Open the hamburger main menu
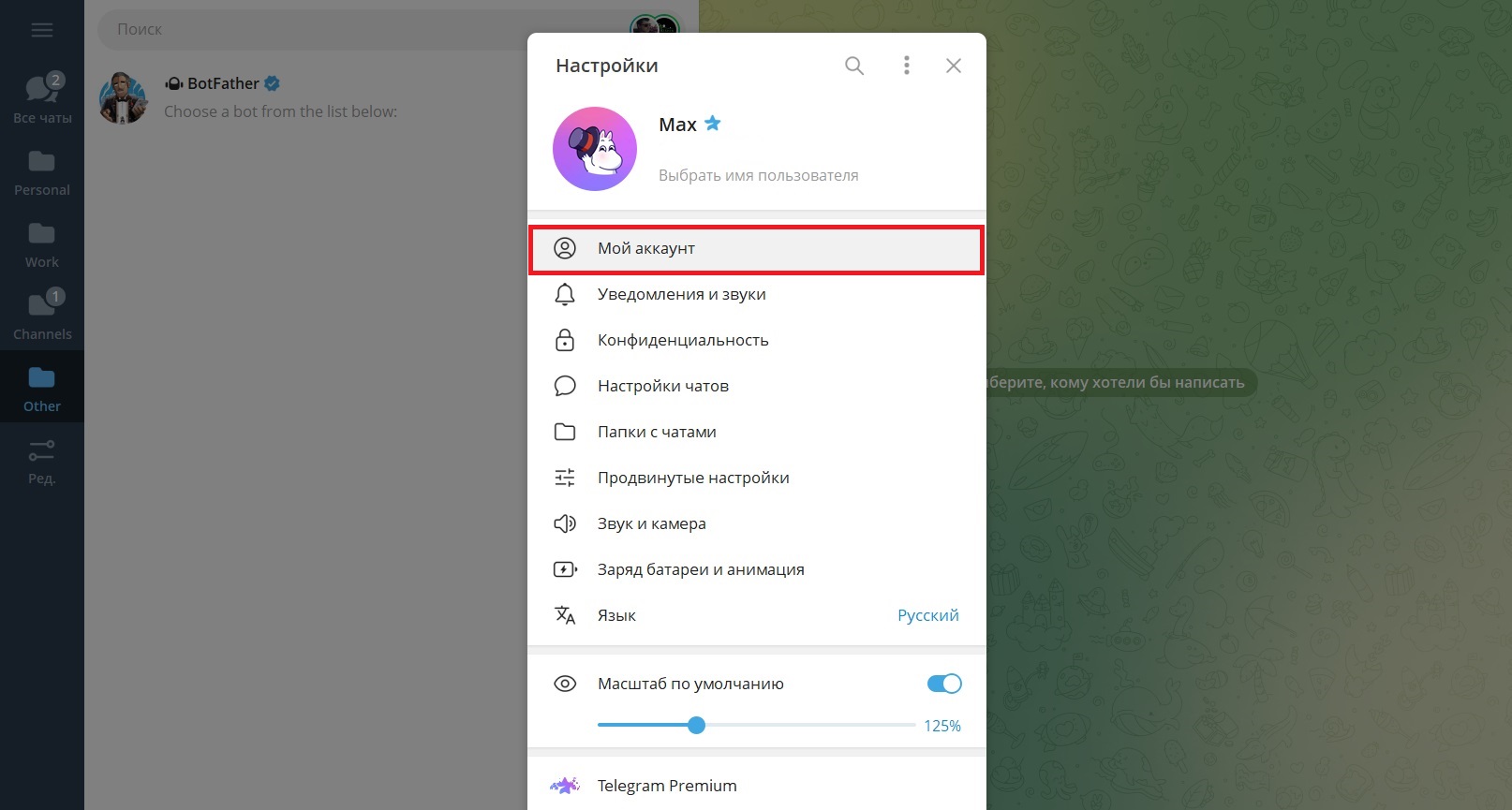The width and height of the screenshot is (1512, 810). coord(41,30)
